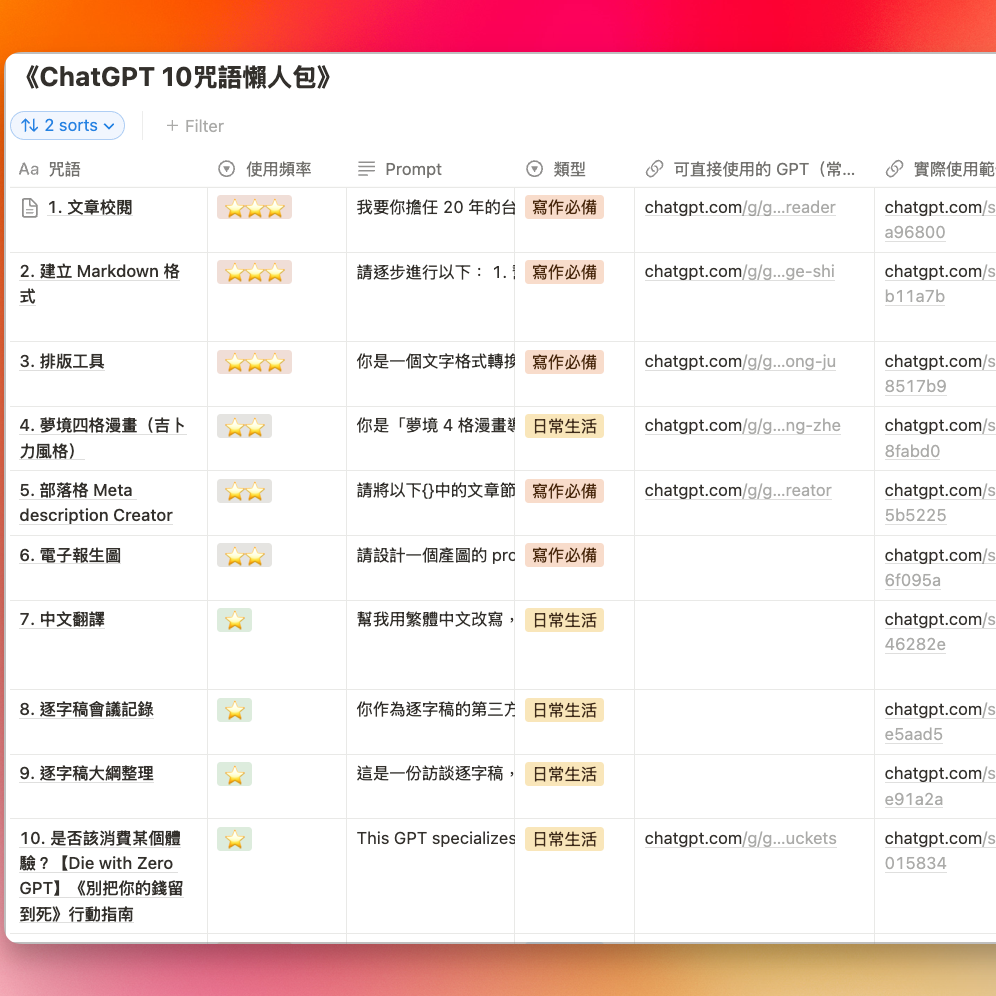Click the 《ChatGPT 10咒語懶人包》 database title
The height and width of the screenshot is (996, 996).
click(x=178, y=77)
